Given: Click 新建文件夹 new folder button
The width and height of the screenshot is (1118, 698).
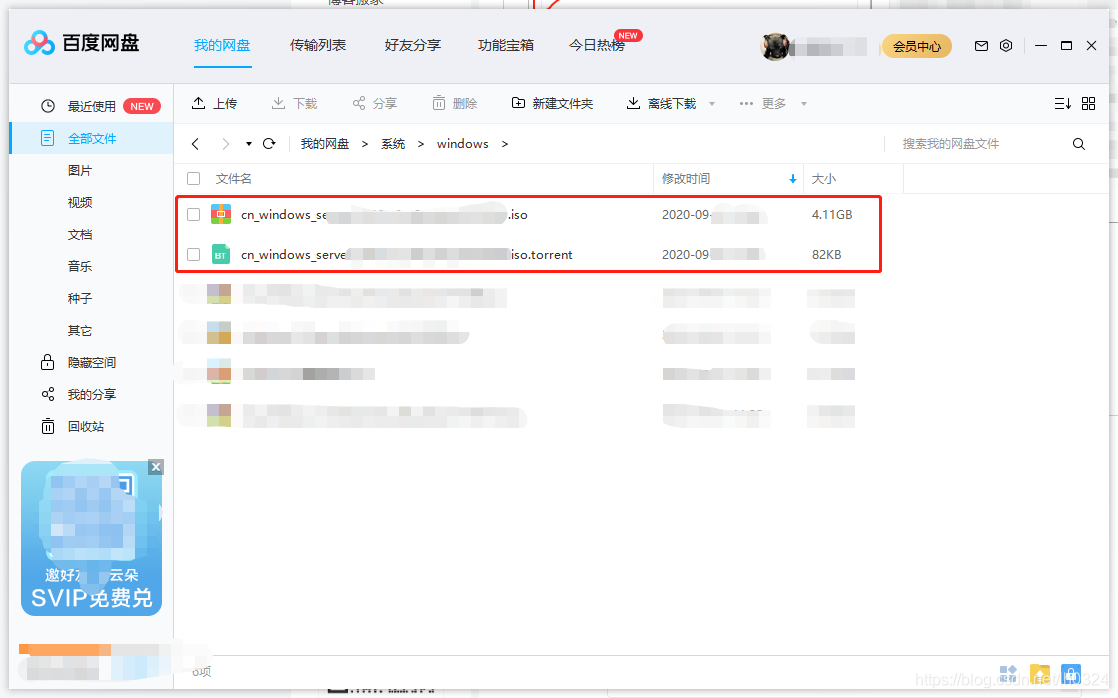Looking at the screenshot, I should (x=552, y=103).
